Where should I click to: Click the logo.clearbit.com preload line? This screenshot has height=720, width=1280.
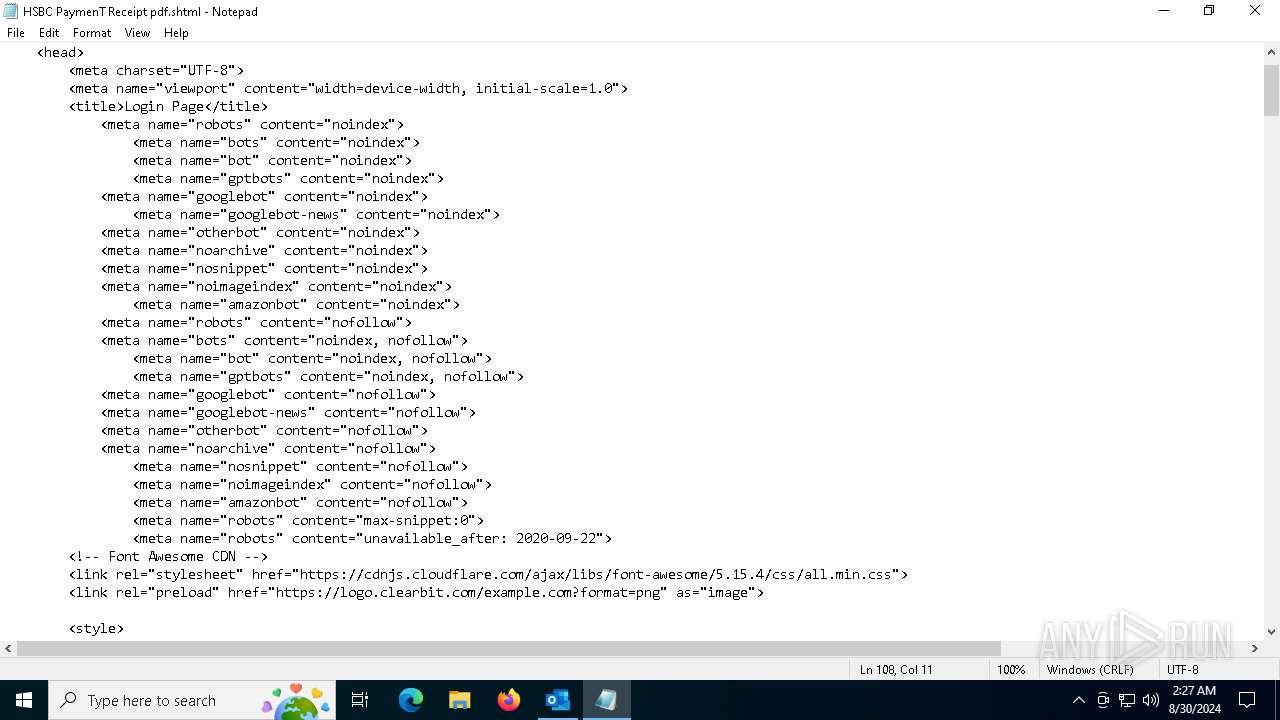(417, 593)
